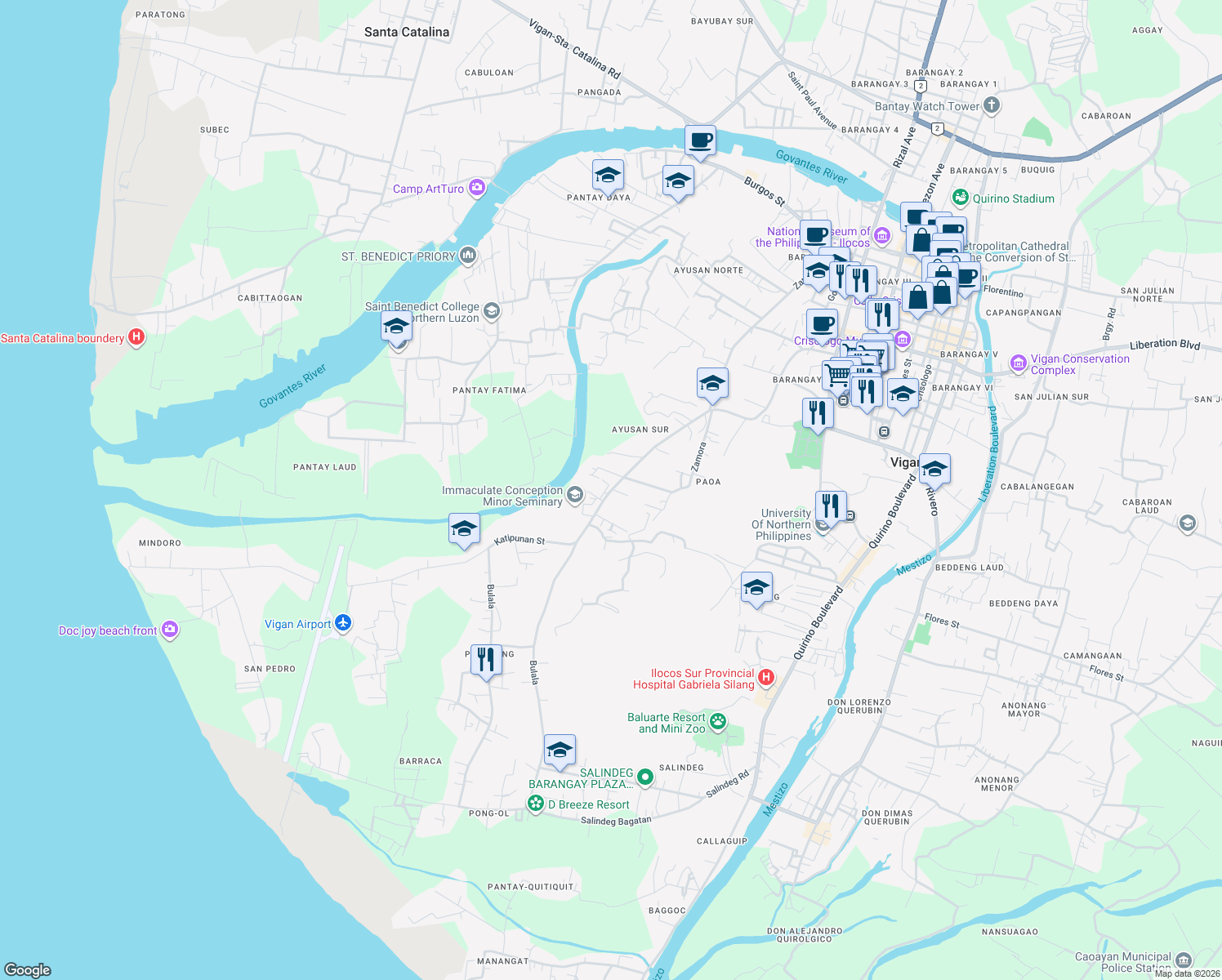The height and width of the screenshot is (980, 1222).
Task: Open the Bantay Watch Tower label
Action: coord(927,106)
